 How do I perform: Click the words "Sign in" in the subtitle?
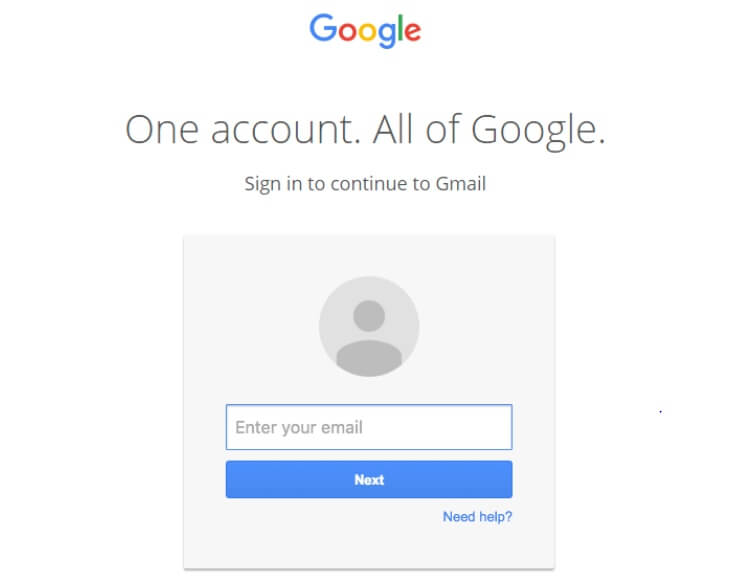273,184
